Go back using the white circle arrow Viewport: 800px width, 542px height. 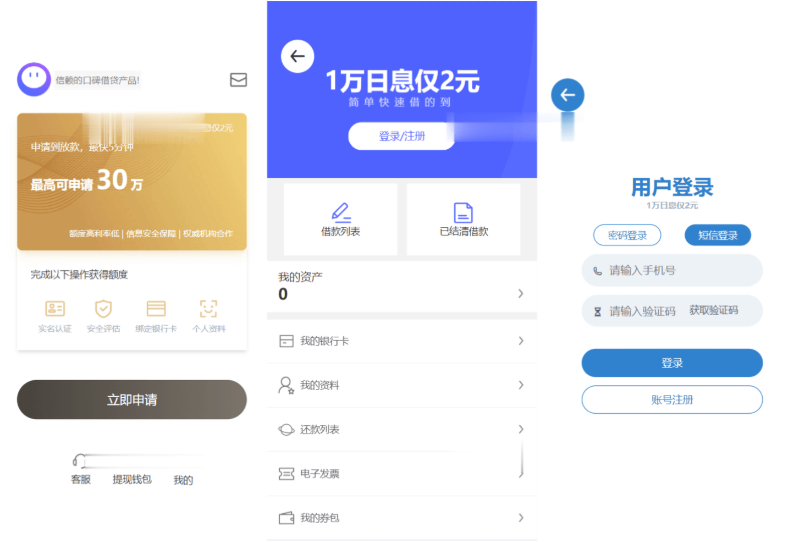(x=297, y=56)
